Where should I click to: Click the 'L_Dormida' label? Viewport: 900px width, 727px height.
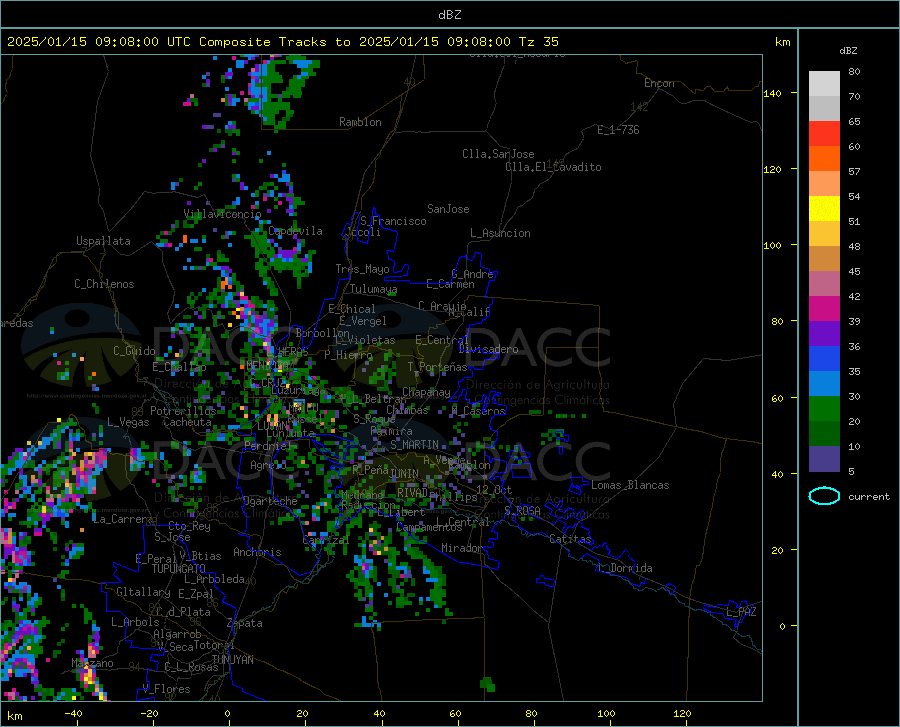pyautogui.click(x=625, y=568)
